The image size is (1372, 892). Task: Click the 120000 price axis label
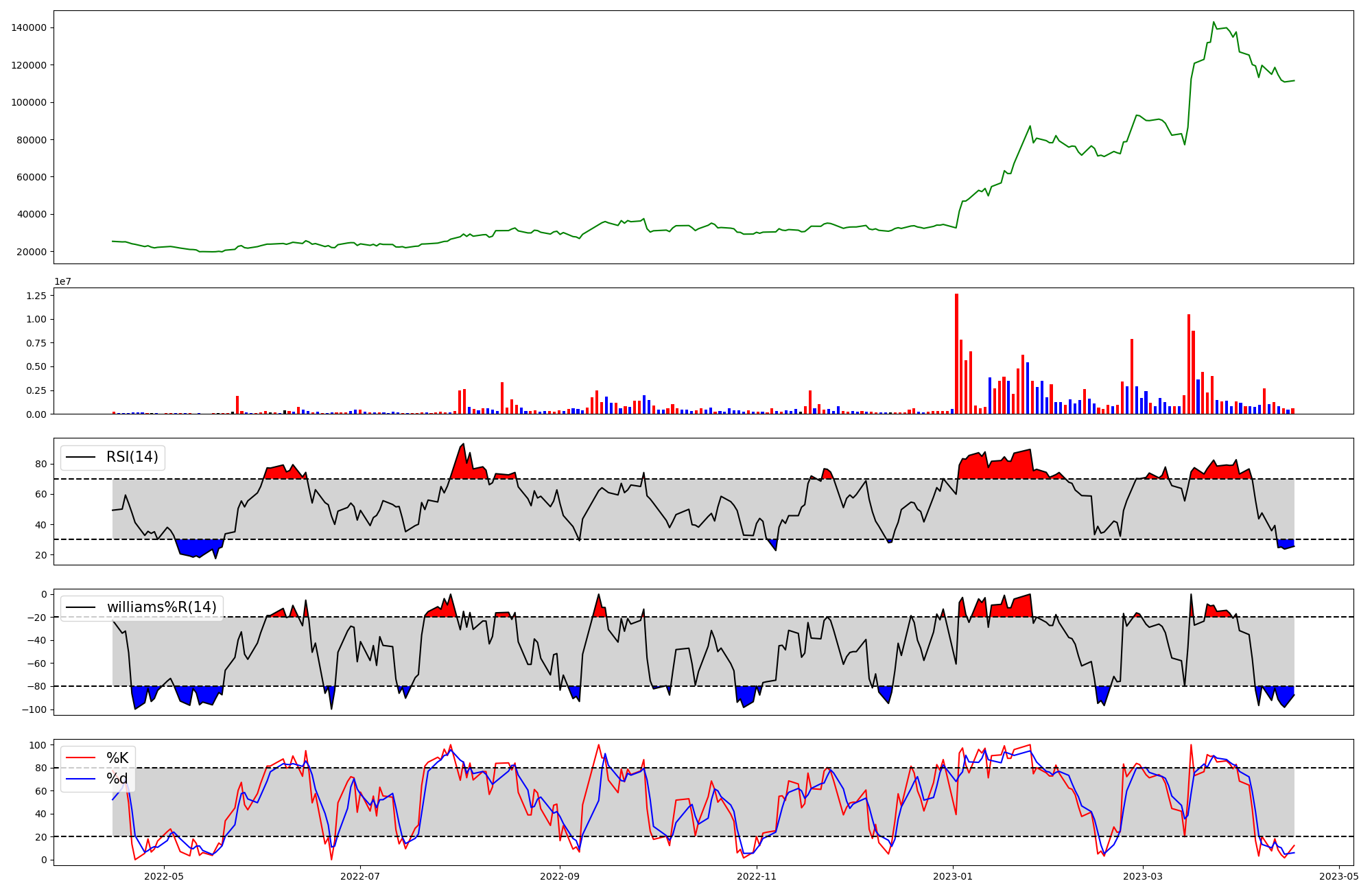[29, 65]
